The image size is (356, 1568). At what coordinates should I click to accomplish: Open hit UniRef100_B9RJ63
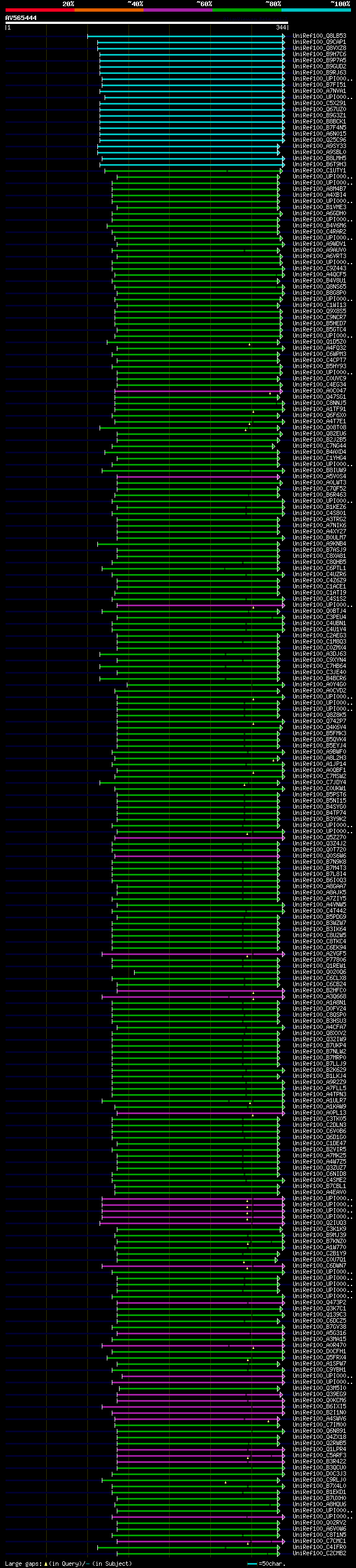coord(319,72)
